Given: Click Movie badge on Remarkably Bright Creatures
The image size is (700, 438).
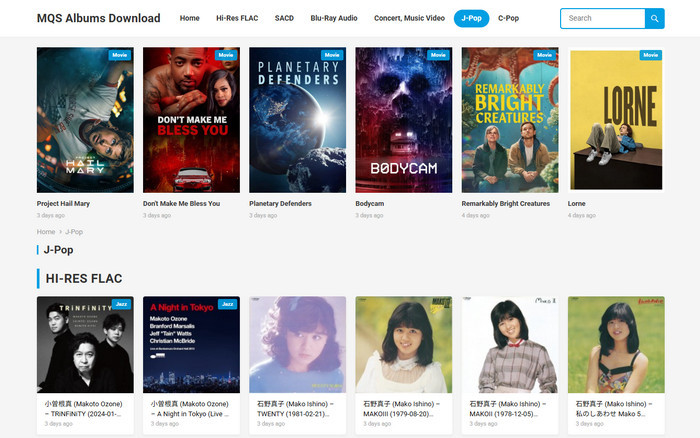Looking at the screenshot, I should (545, 55).
